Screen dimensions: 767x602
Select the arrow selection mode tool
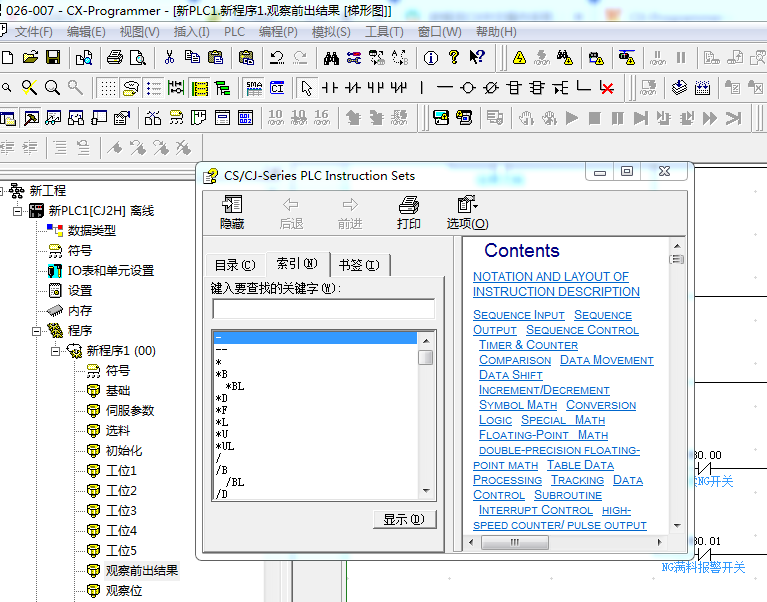307,88
